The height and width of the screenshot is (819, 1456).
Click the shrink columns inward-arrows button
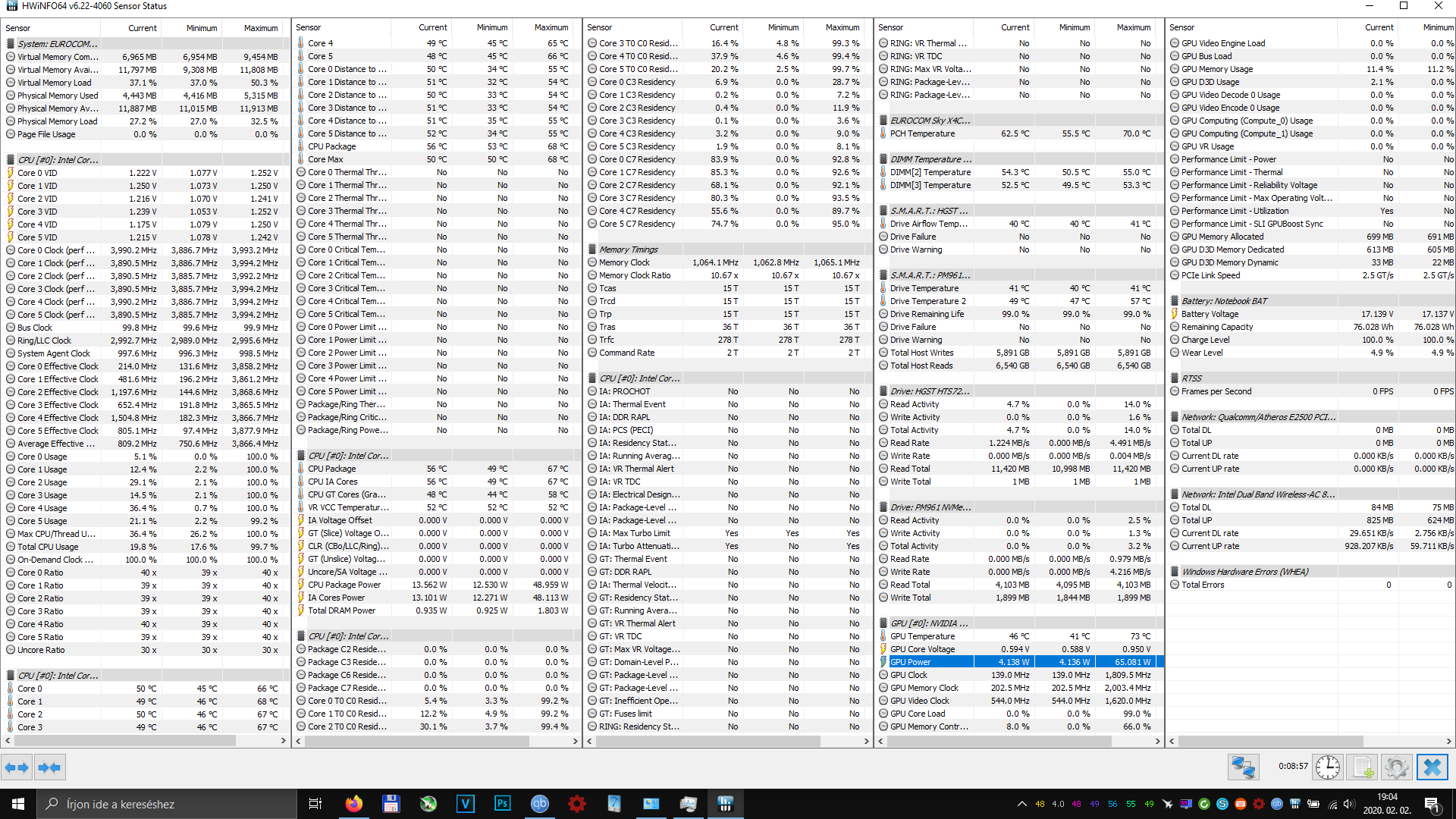[x=49, y=767]
